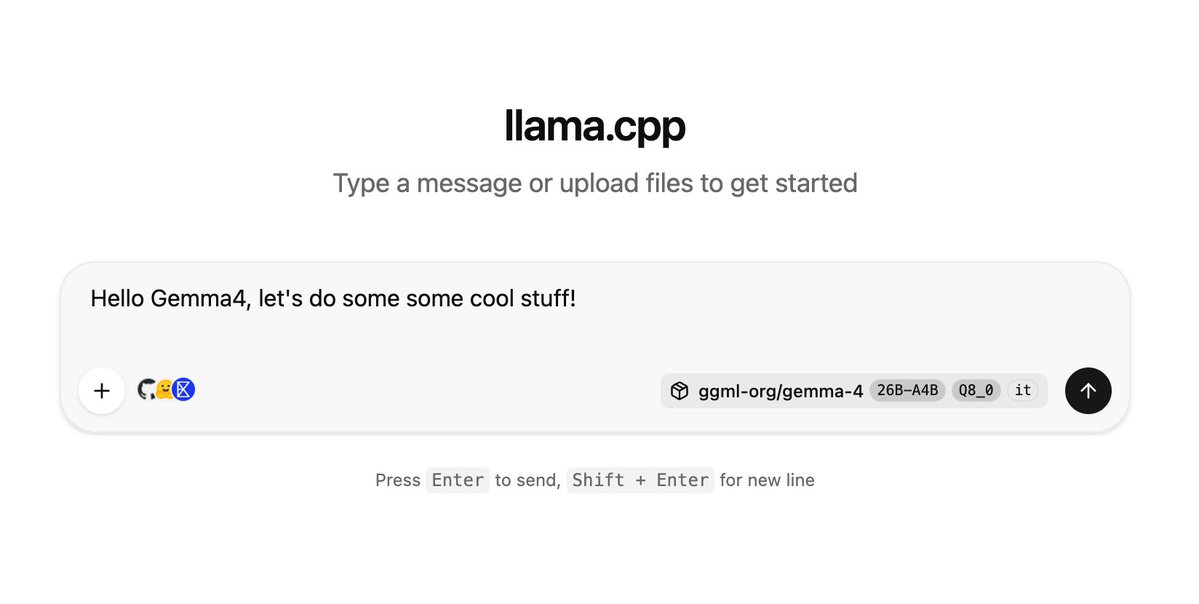Click the "to send," hint text

click(x=528, y=480)
